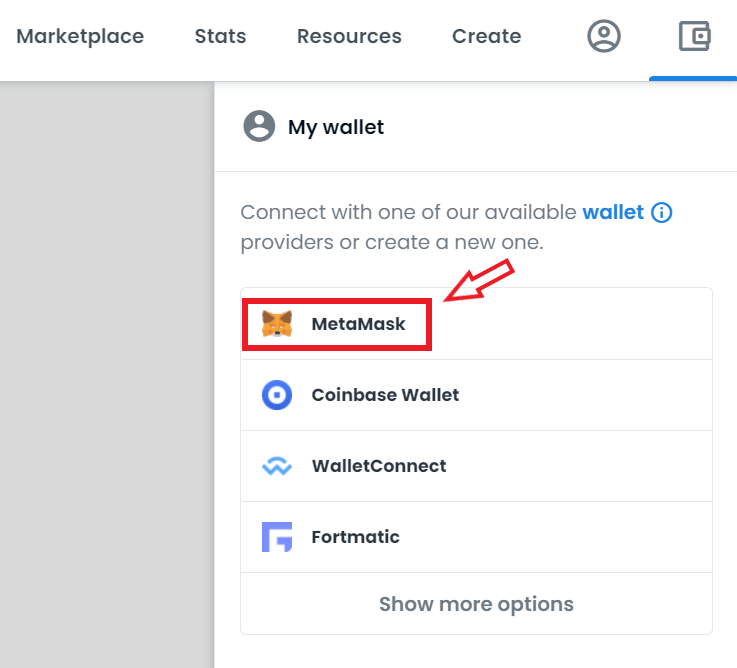The image size is (737, 668).
Task: Connect using MetaMask
Action: pos(477,324)
